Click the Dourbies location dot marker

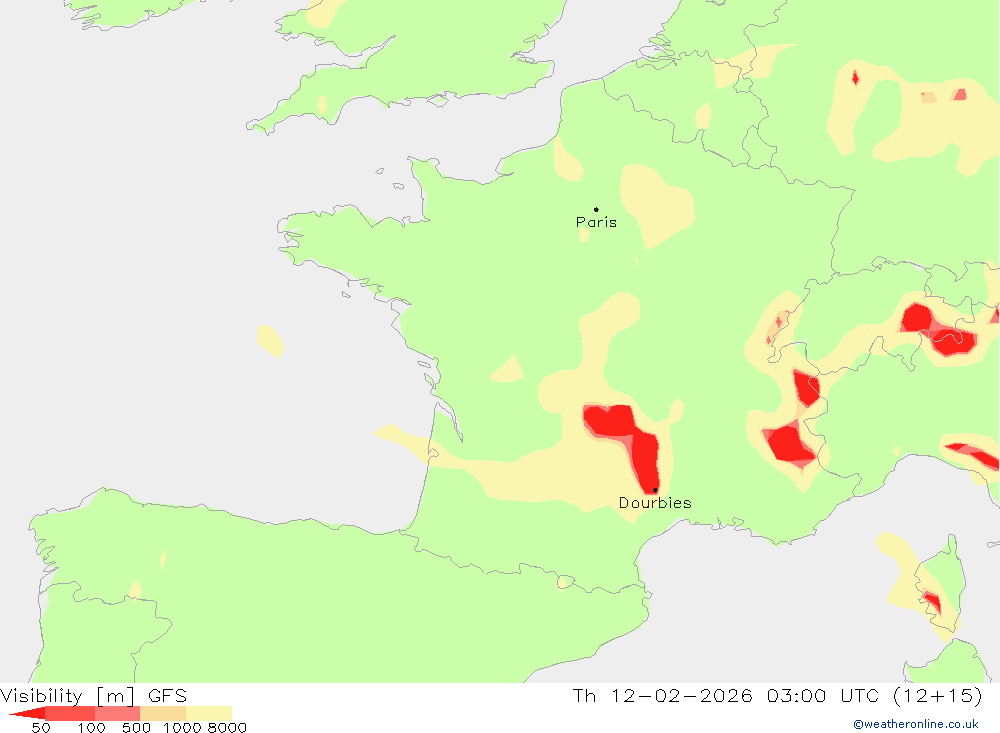click(655, 490)
